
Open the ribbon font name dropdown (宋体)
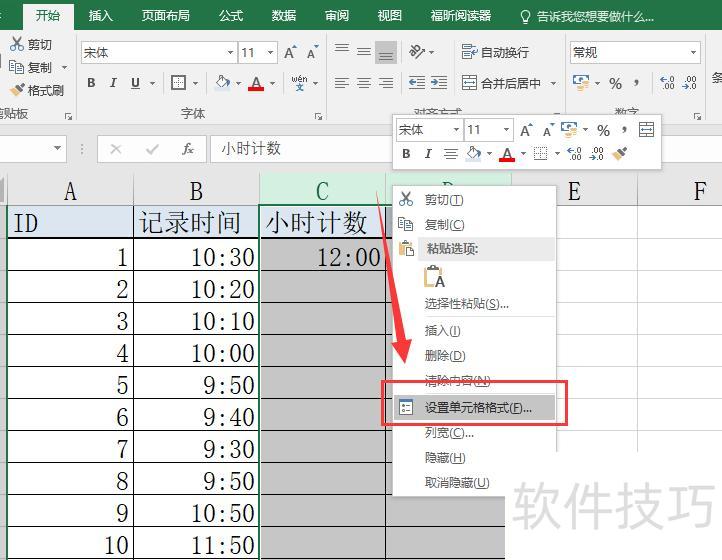pyautogui.click(x=230, y=52)
